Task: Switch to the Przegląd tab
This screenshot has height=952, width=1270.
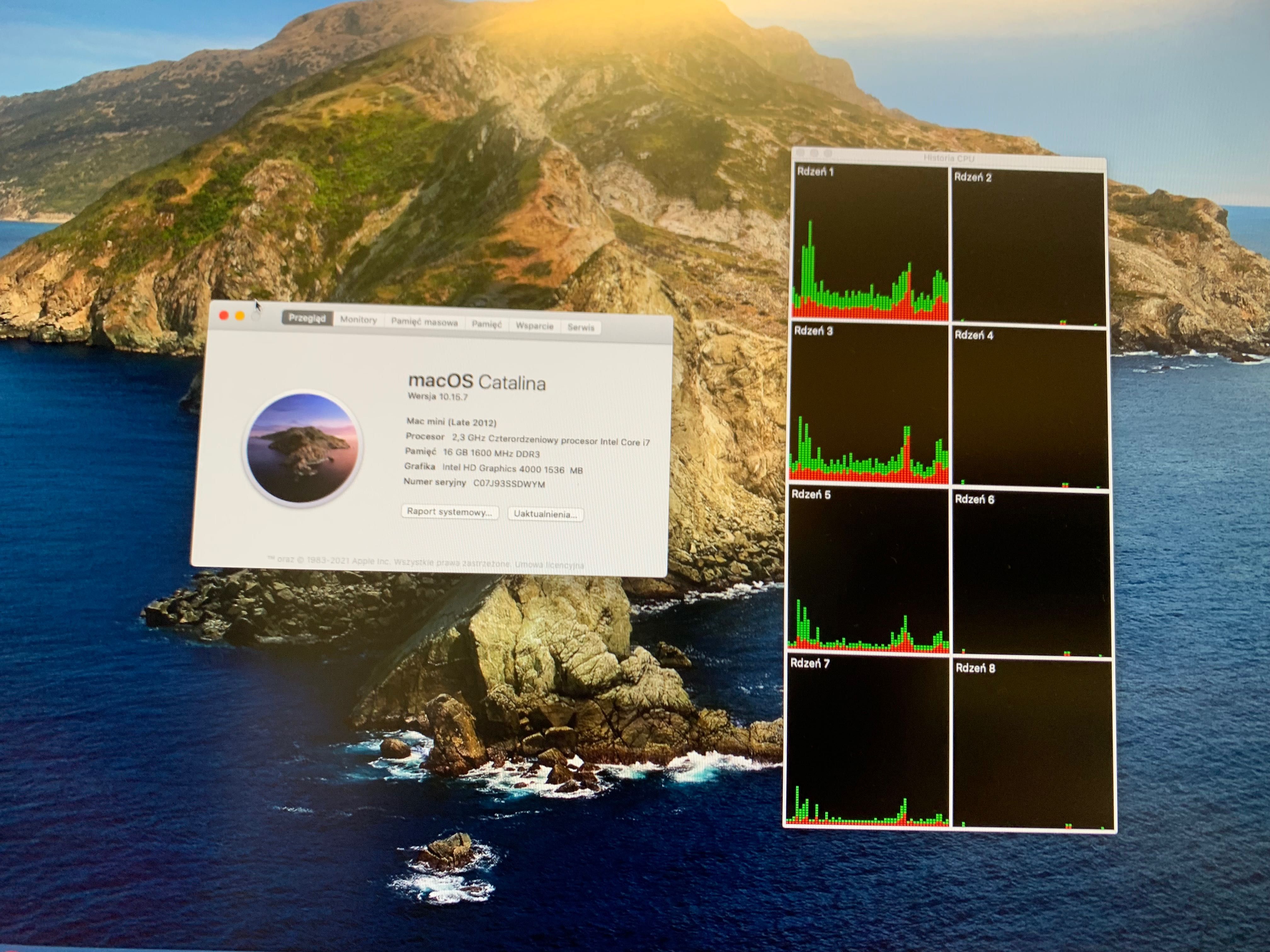Action: pos(307,318)
